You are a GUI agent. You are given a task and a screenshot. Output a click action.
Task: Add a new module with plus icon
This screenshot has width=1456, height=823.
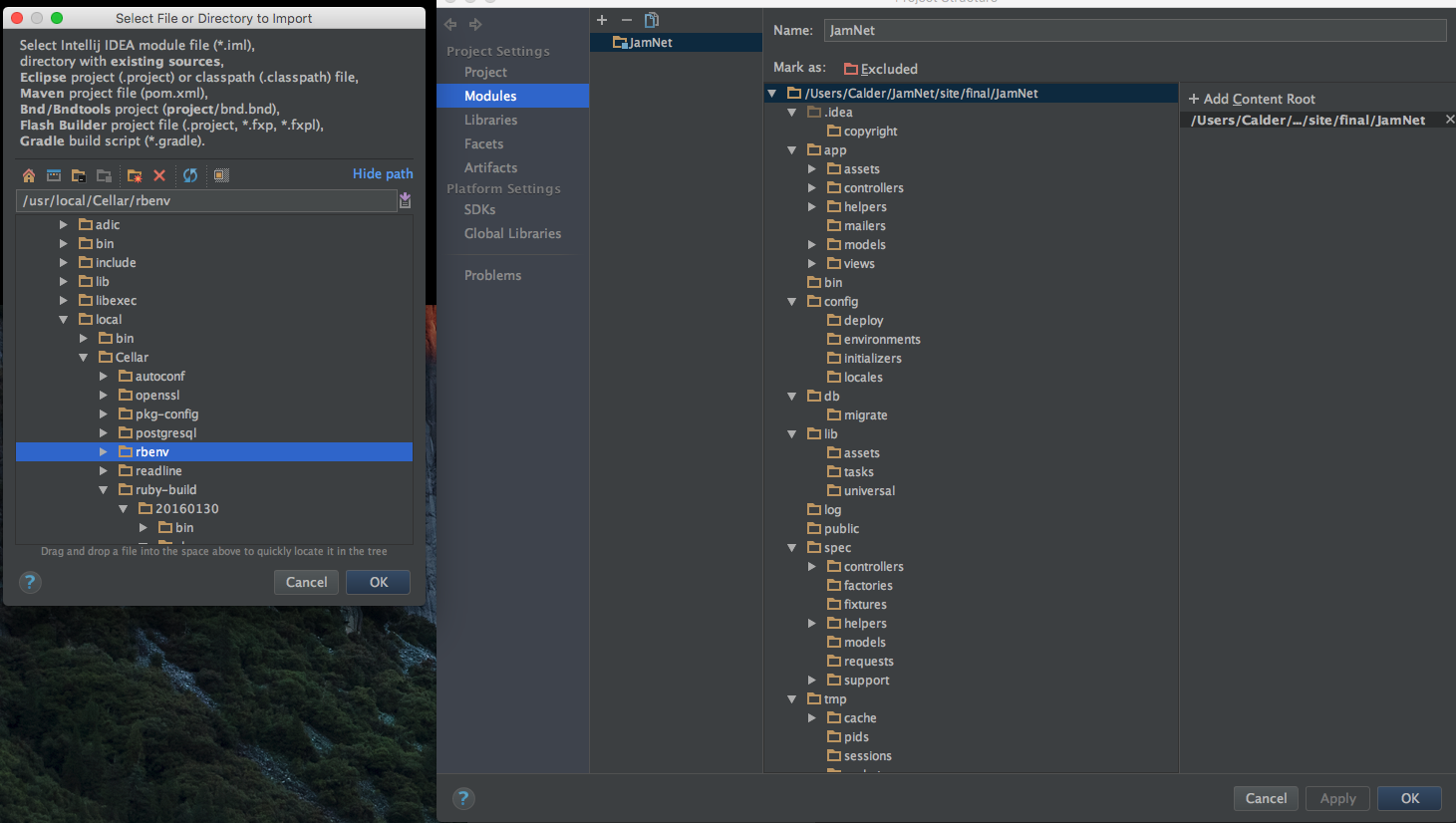click(602, 20)
